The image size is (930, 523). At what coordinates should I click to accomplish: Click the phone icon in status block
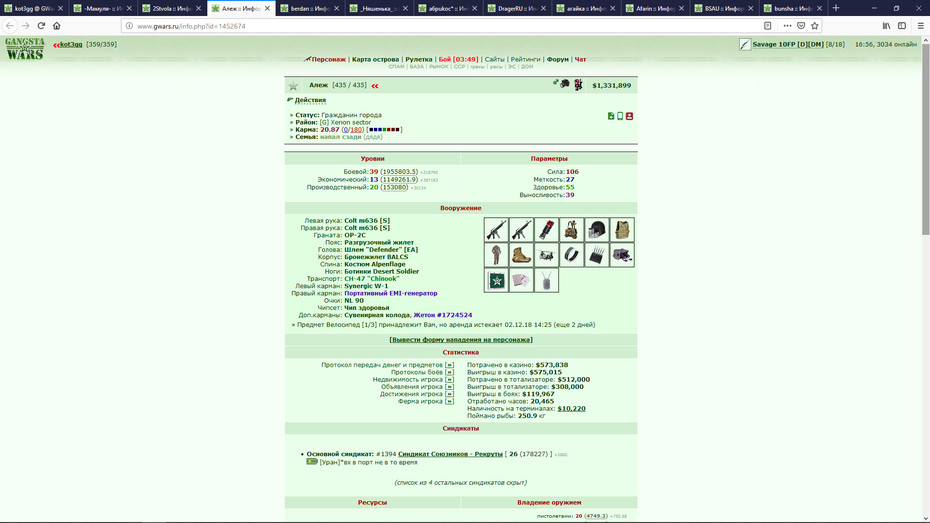(620, 116)
